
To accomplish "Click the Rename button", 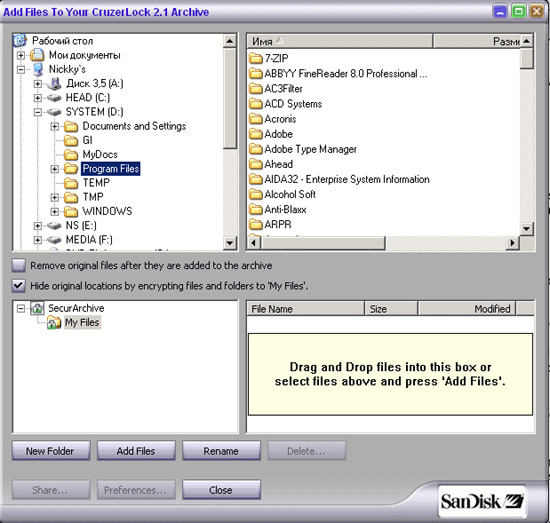I will (x=221, y=451).
